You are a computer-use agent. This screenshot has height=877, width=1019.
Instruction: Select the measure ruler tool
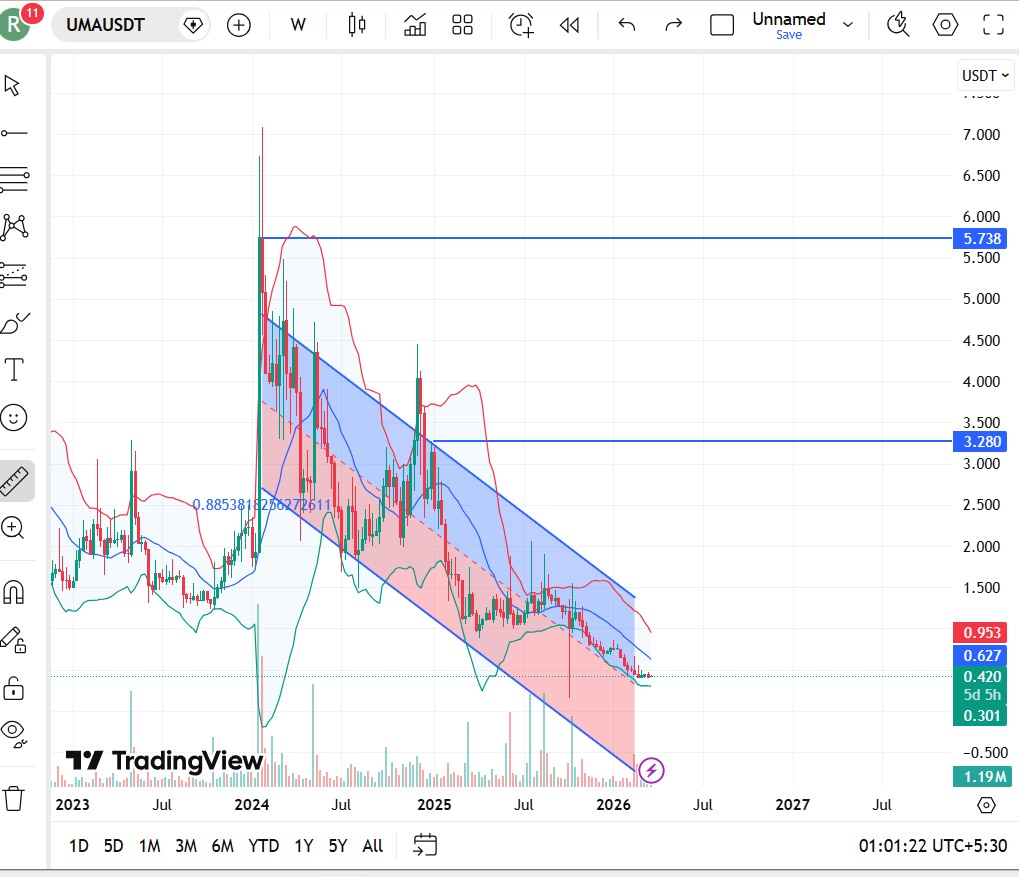14,481
